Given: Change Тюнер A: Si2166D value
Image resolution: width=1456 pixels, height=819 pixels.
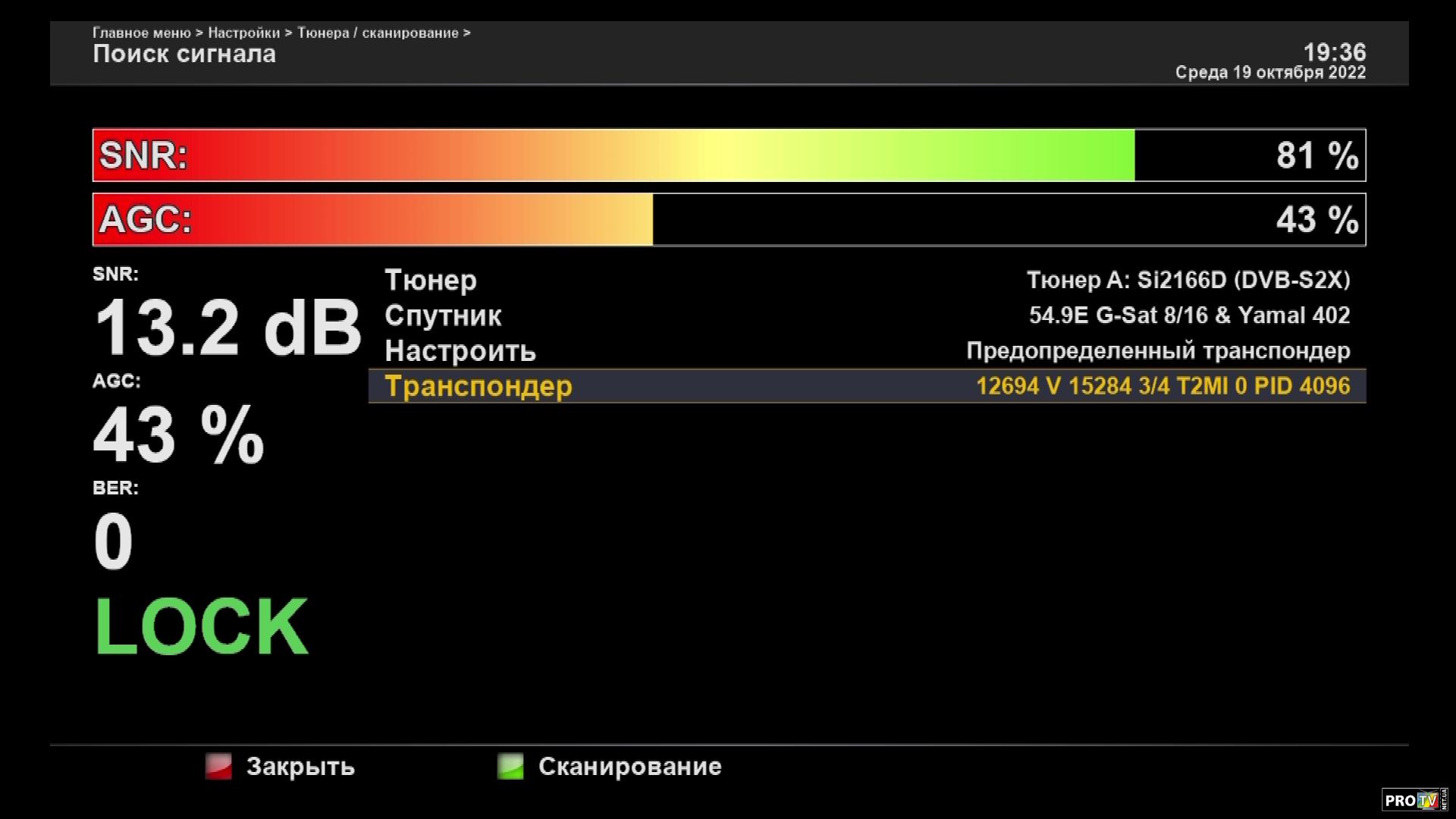Looking at the screenshot, I should [1188, 280].
